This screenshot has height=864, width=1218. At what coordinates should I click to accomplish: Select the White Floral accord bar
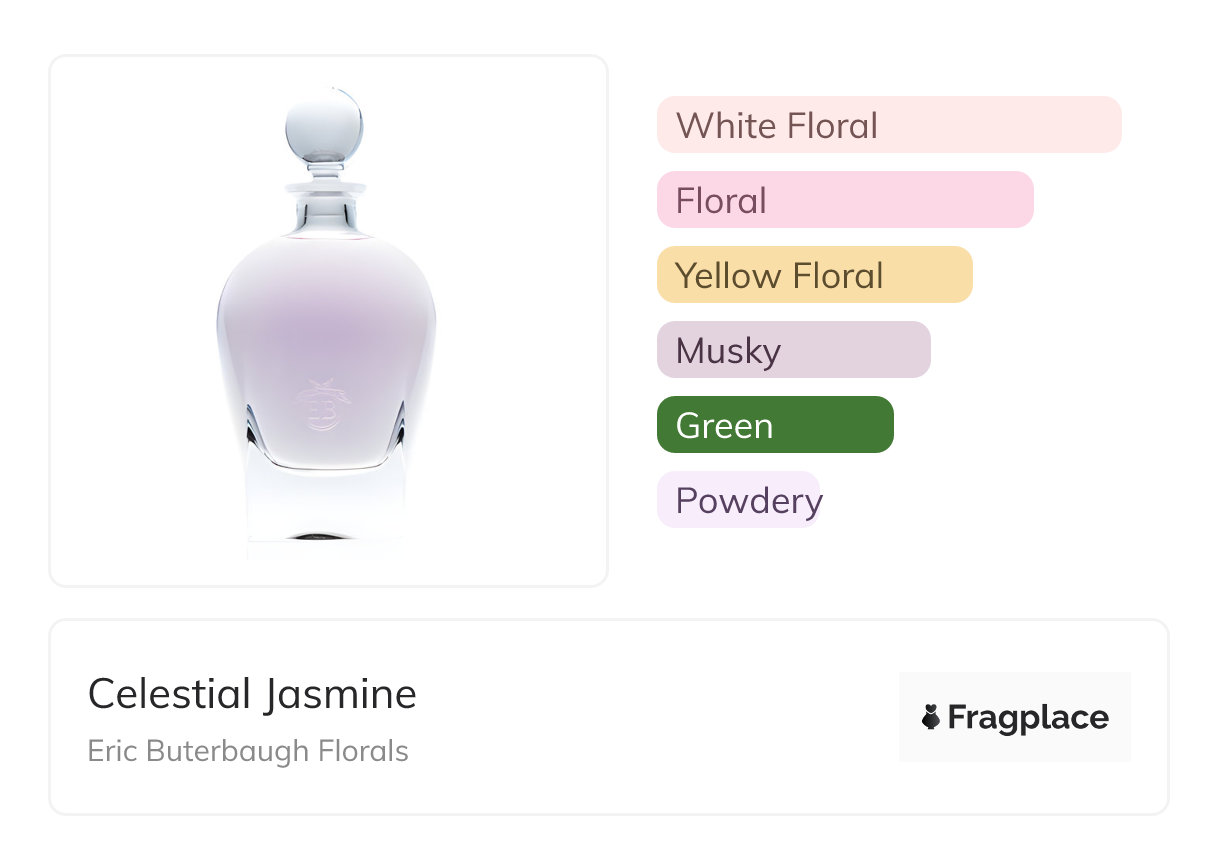pyautogui.click(x=888, y=125)
